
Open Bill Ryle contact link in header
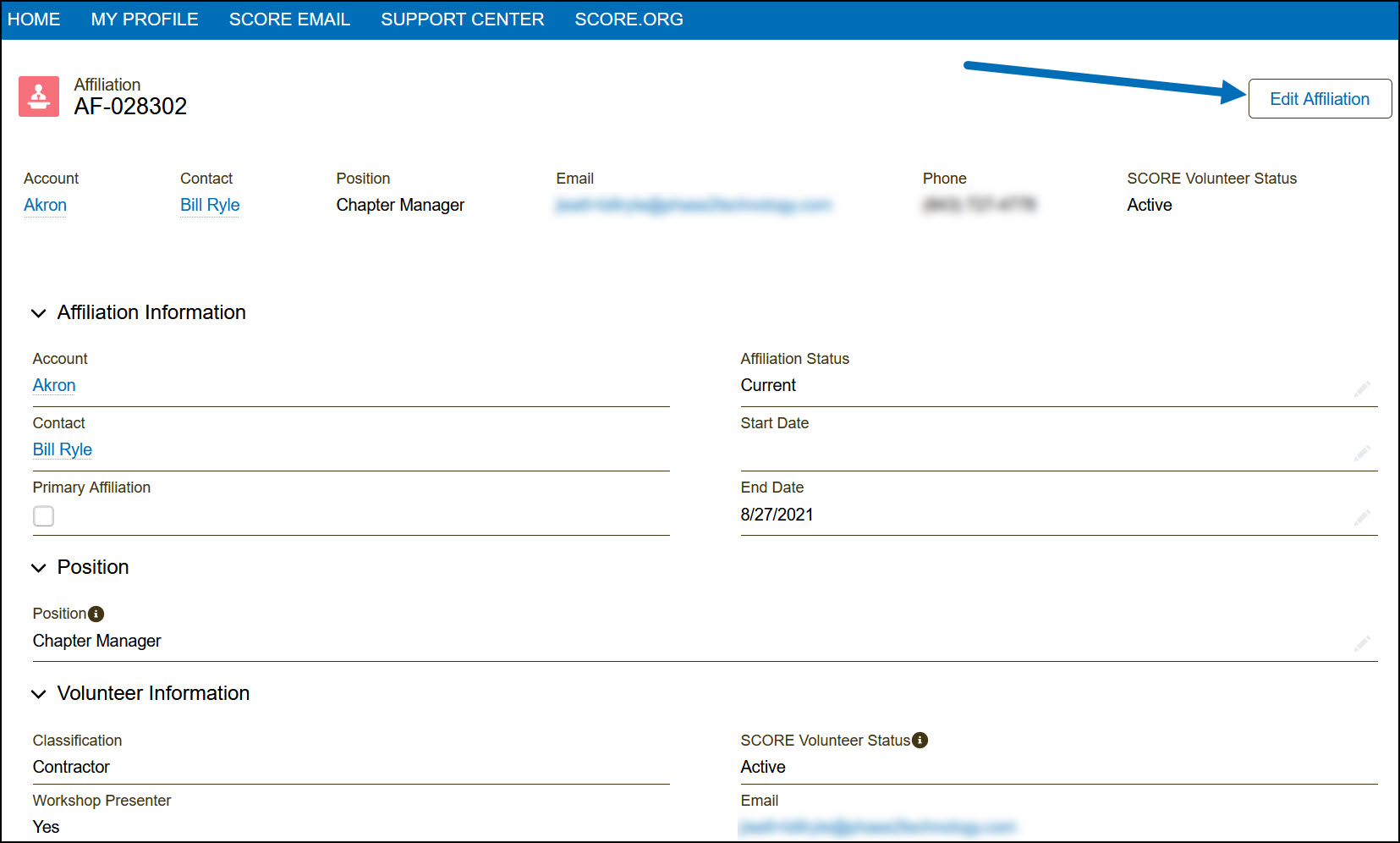click(x=210, y=205)
